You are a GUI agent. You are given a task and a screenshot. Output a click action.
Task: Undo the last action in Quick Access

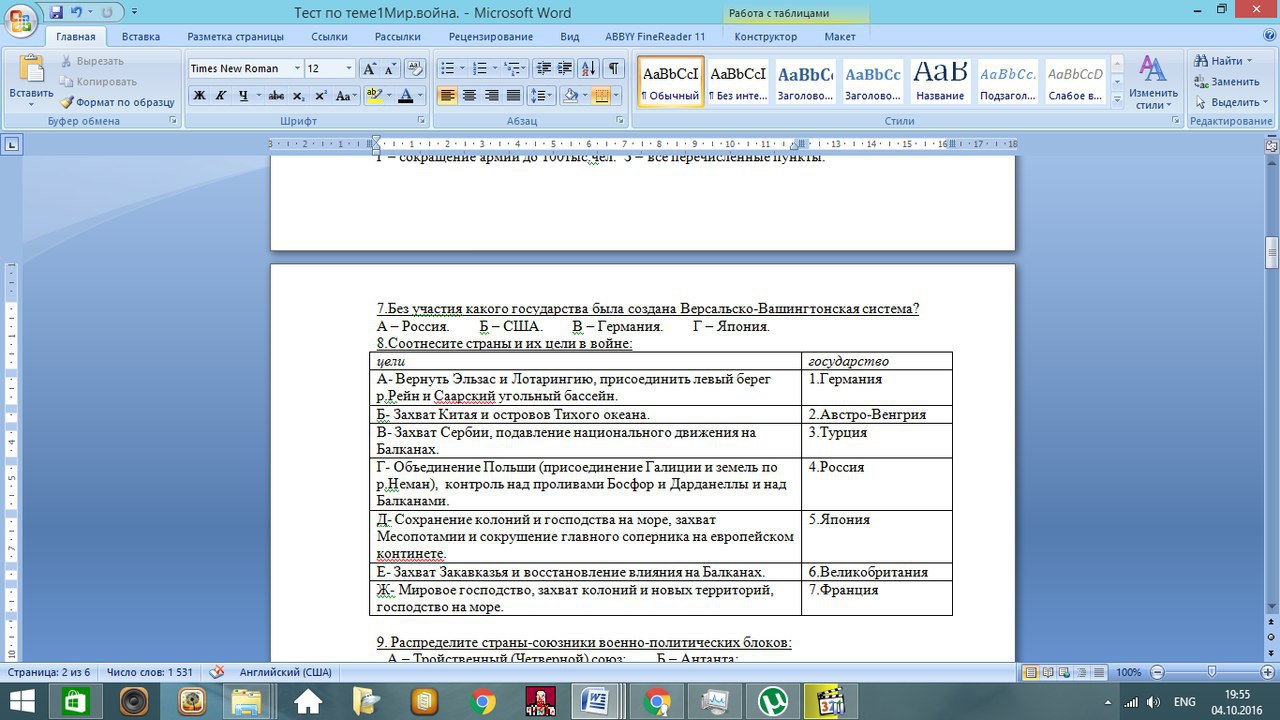(76, 13)
